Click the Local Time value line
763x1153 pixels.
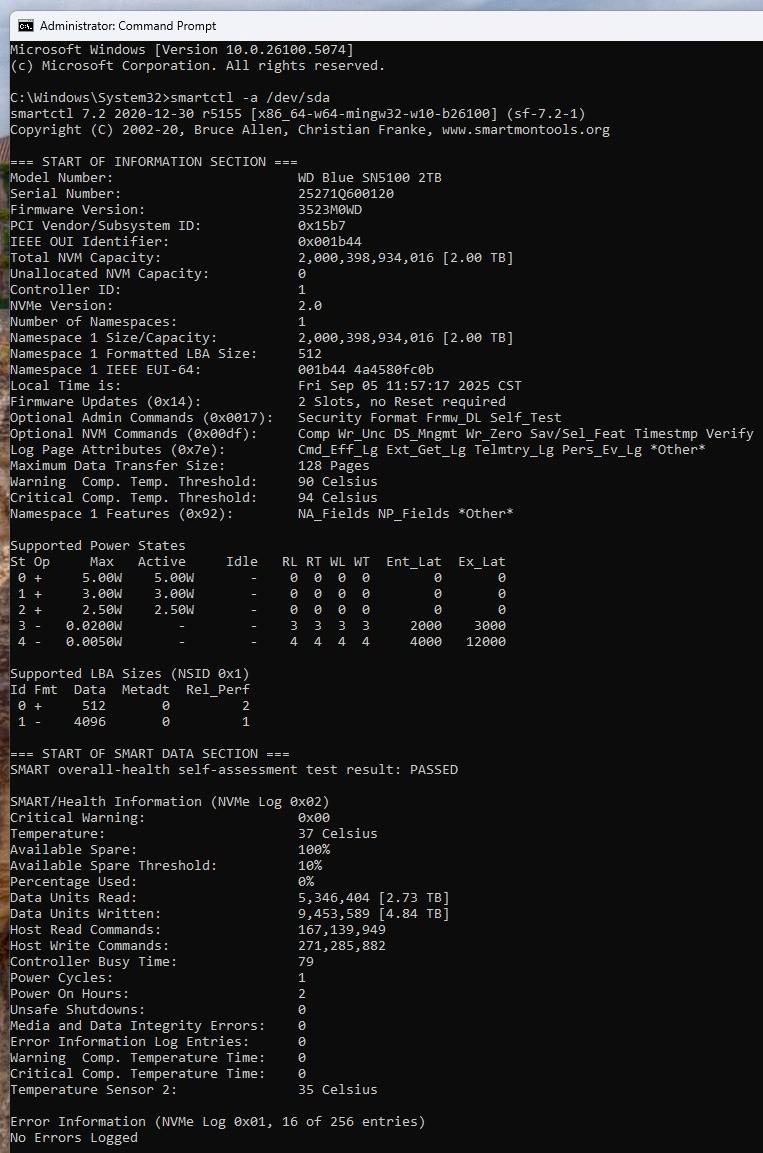pyautogui.click(x=410, y=385)
